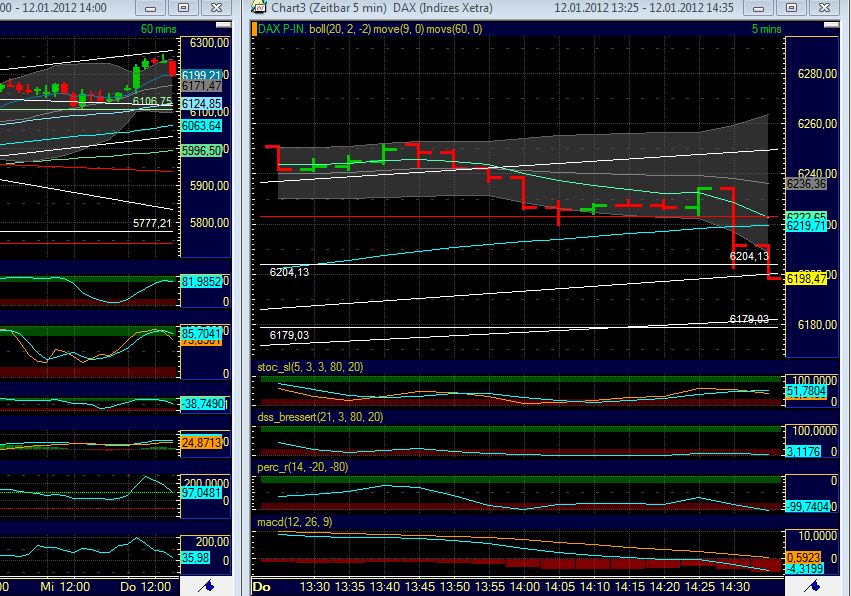Click the 6280,00 level on the price scale
The image size is (851, 596).
coord(817,74)
